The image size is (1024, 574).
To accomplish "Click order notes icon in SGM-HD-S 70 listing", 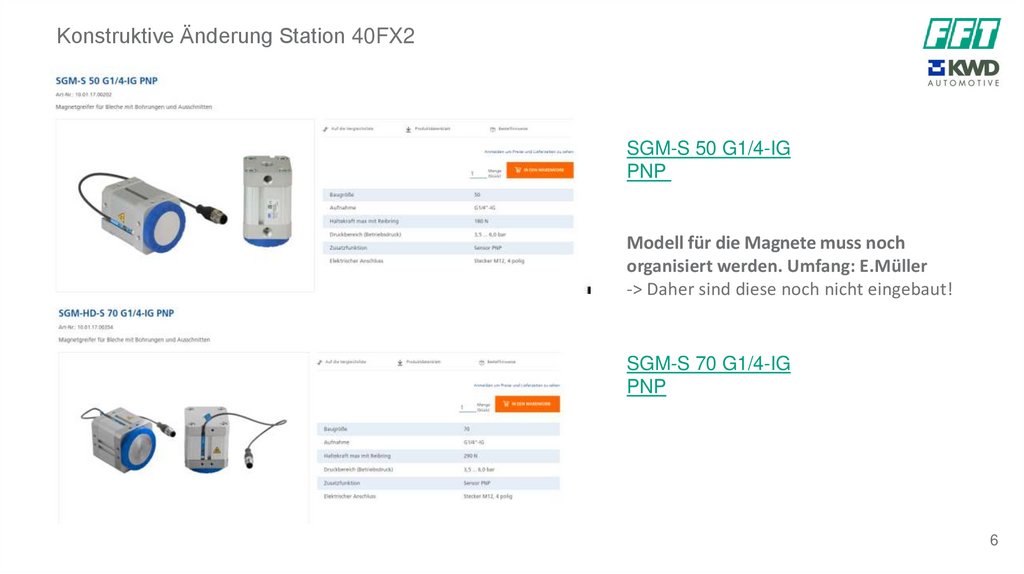I will tap(481, 362).
